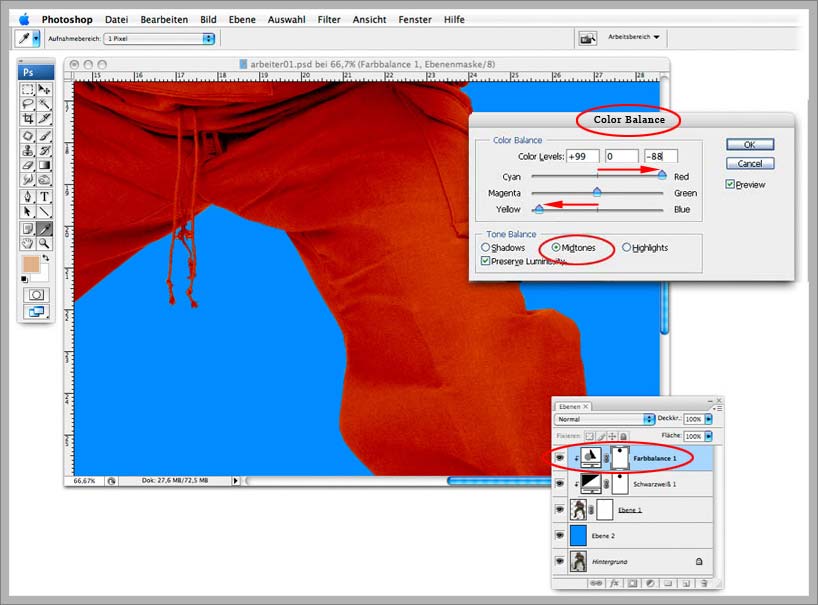Click the Bridge icon in options bar
This screenshot has width=818, height=605.
tap(587, 39)
